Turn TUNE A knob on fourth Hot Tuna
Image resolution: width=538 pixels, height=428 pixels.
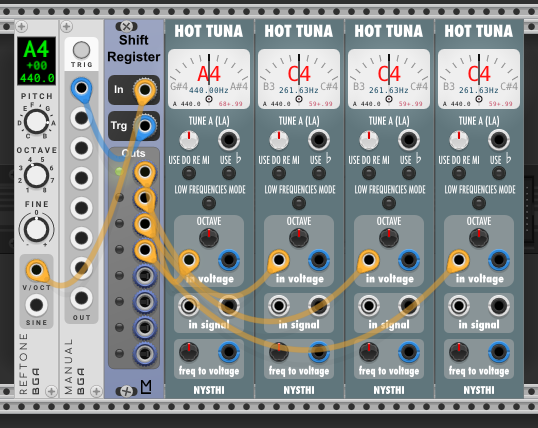click(x=459, y=140)
